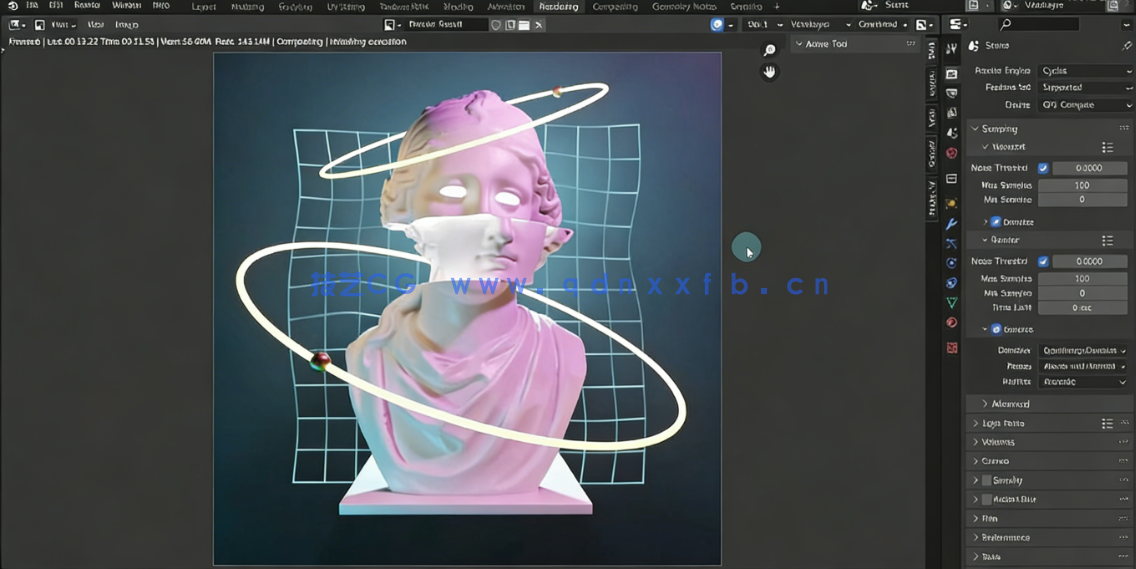Open the Prefilter dropdown
This screenshot has height=569, width=1136.
tap(1084, 381)
